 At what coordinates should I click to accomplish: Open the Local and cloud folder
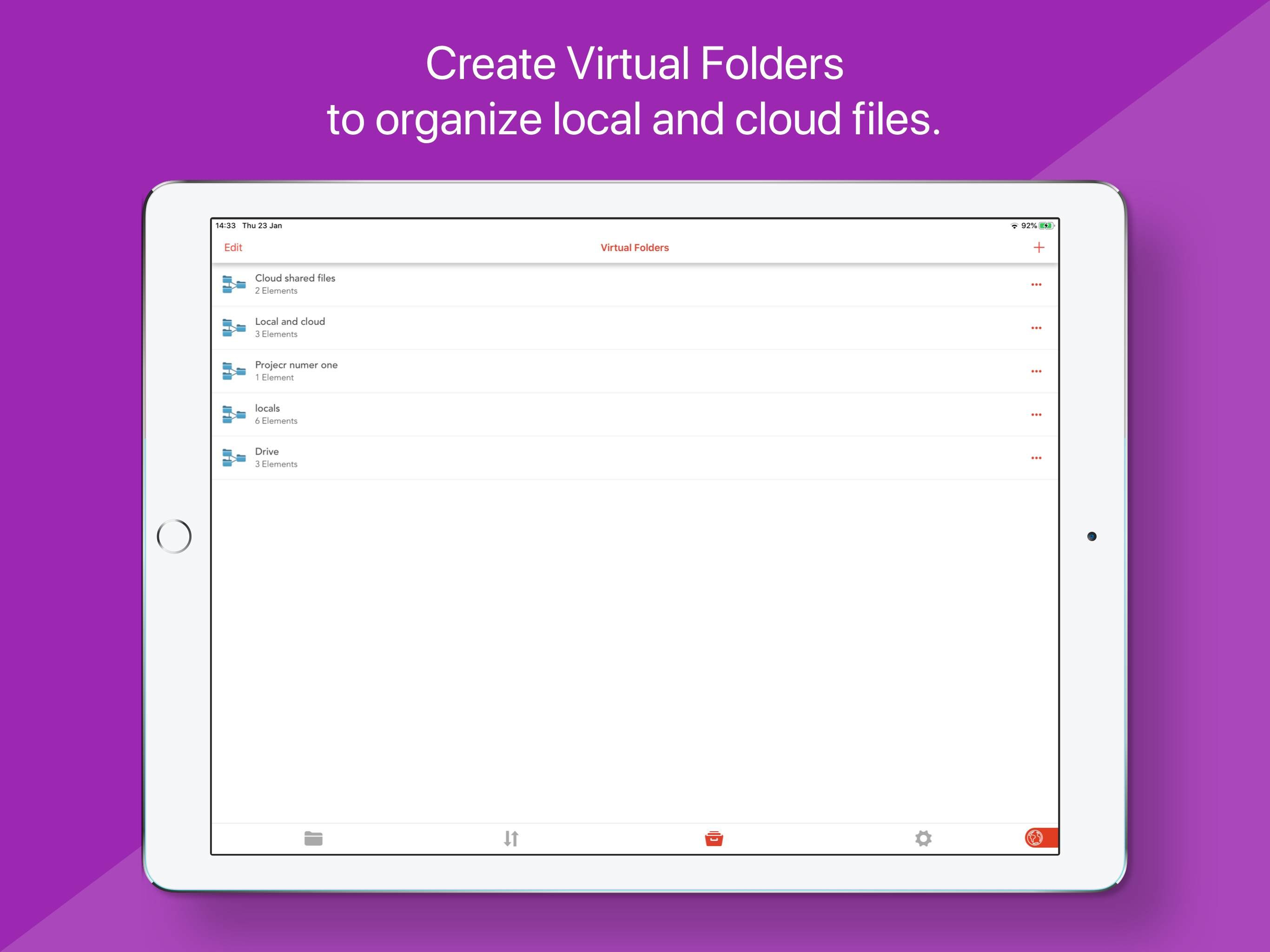tap(290, 322)
